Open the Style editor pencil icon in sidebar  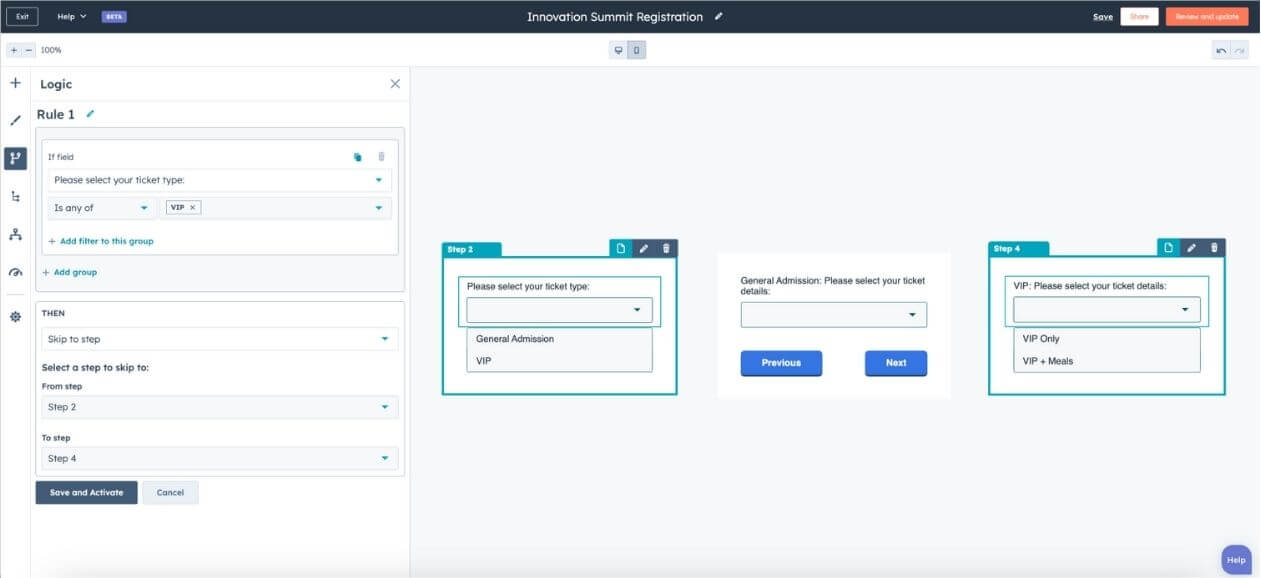15,119
